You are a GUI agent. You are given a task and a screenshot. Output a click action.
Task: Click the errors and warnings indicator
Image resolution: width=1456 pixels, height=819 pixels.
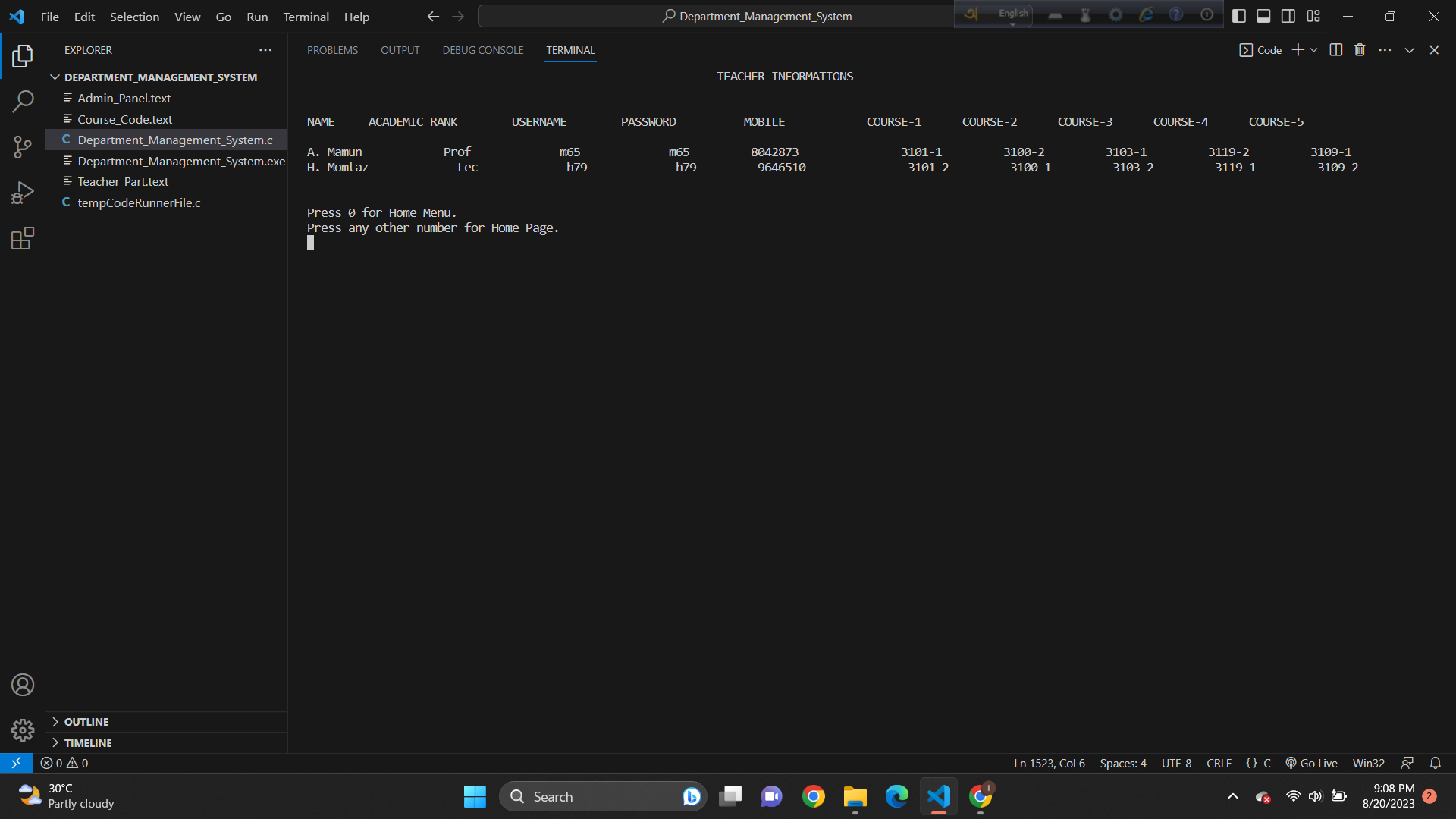pos(64,763)
